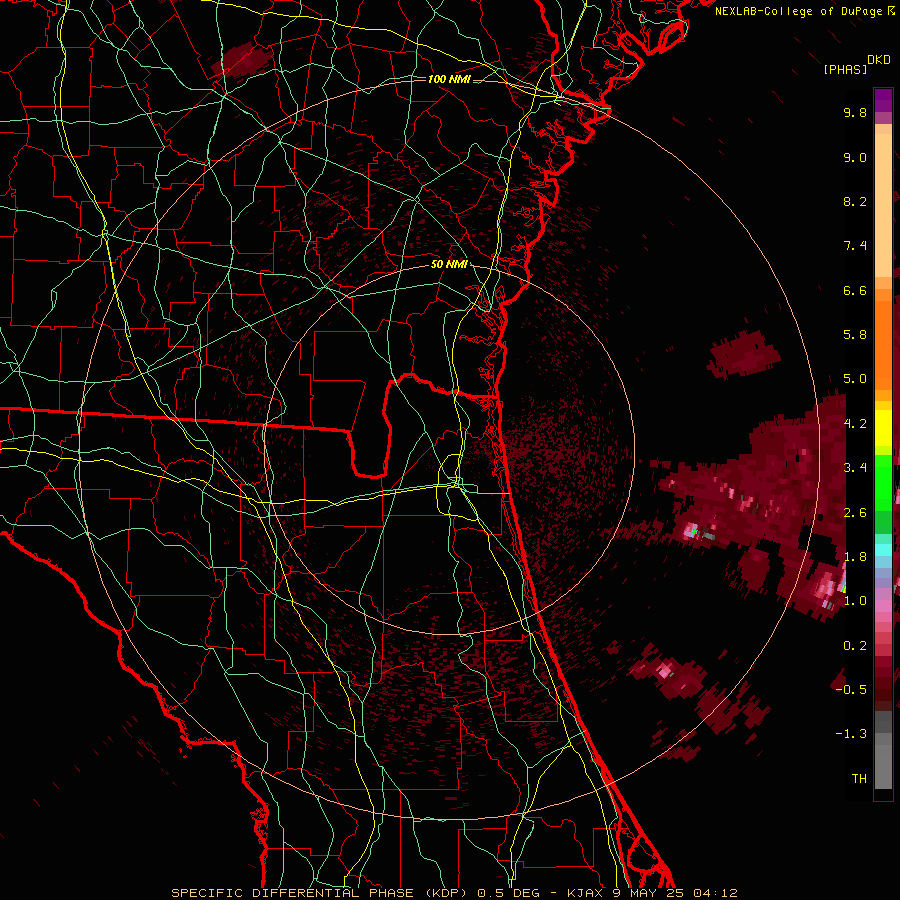Select the 0.2 scale value
This screenshot has width=900, height=900.
tap(855, 646)
